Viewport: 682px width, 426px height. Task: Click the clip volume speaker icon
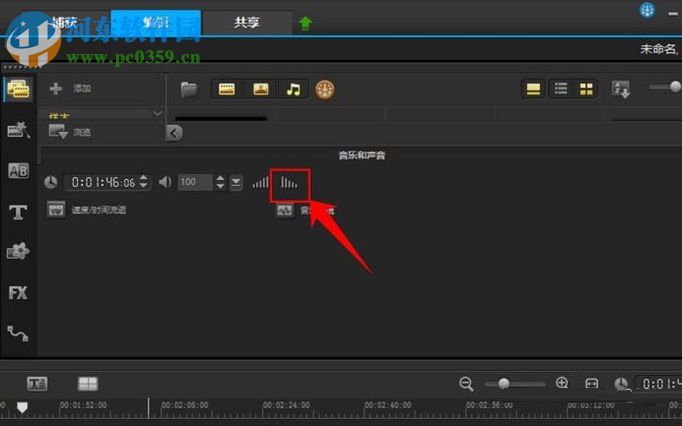tap(165, 182)
